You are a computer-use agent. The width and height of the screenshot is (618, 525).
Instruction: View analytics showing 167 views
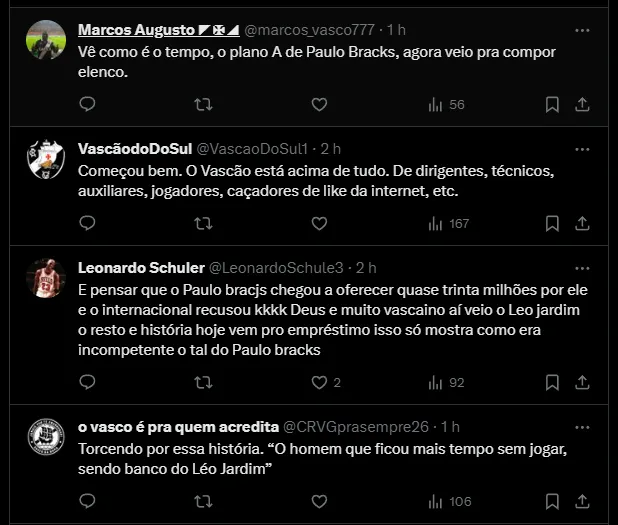[448, 223]
